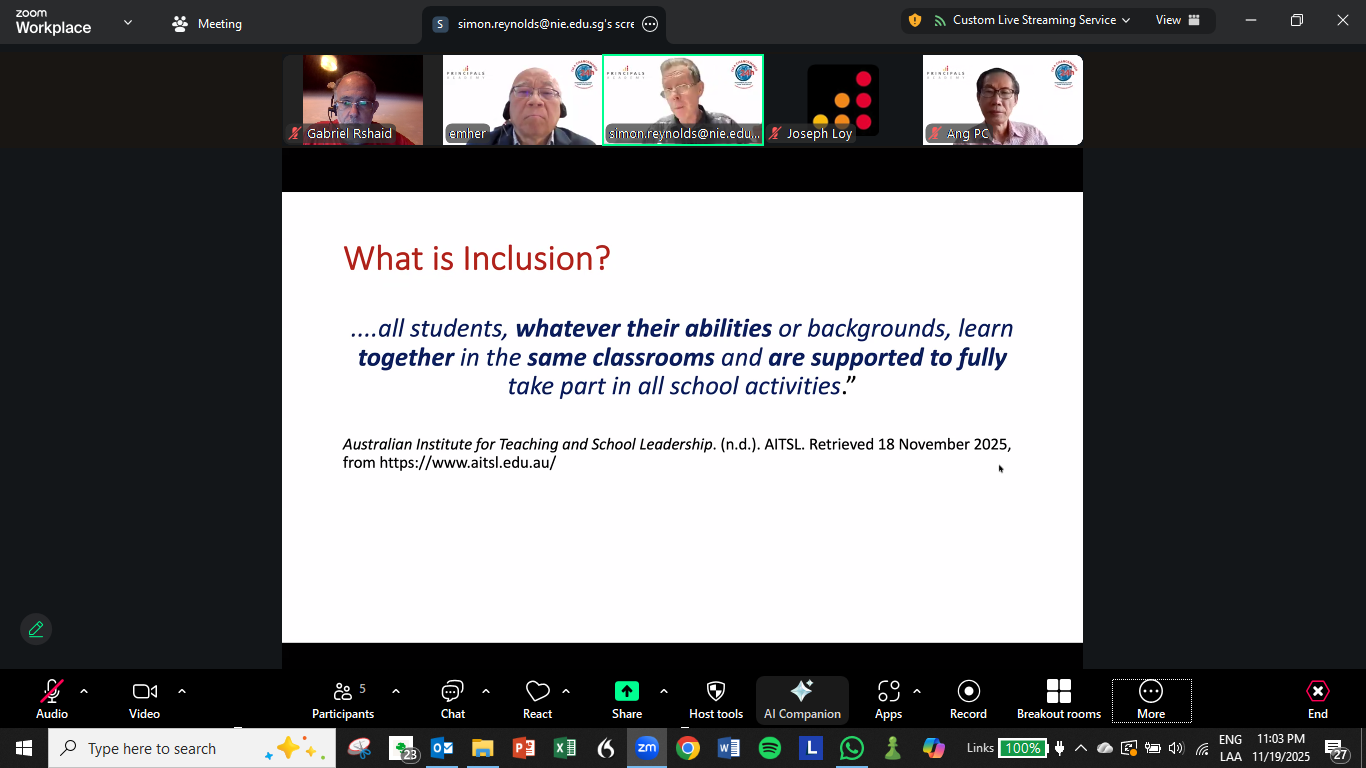Open the View layout menu
1366x768 pixels.
click(x=1177, y=20)
